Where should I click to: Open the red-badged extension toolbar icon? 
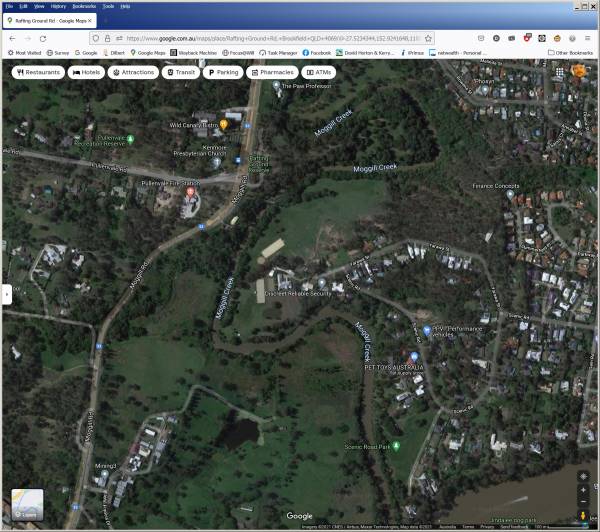tap(527, 38)
